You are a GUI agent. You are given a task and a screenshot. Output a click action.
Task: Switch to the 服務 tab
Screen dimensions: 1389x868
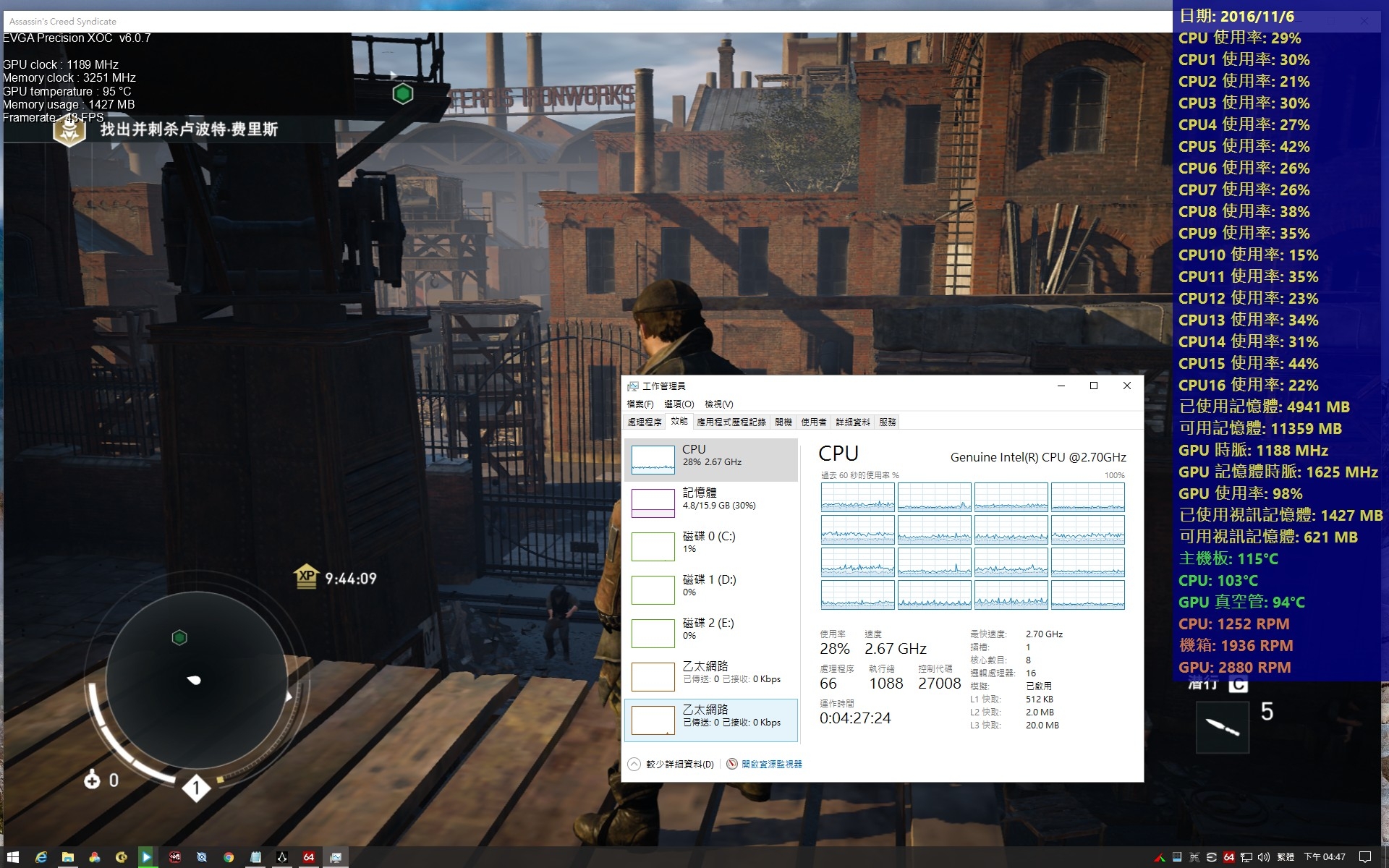point(888,422)
